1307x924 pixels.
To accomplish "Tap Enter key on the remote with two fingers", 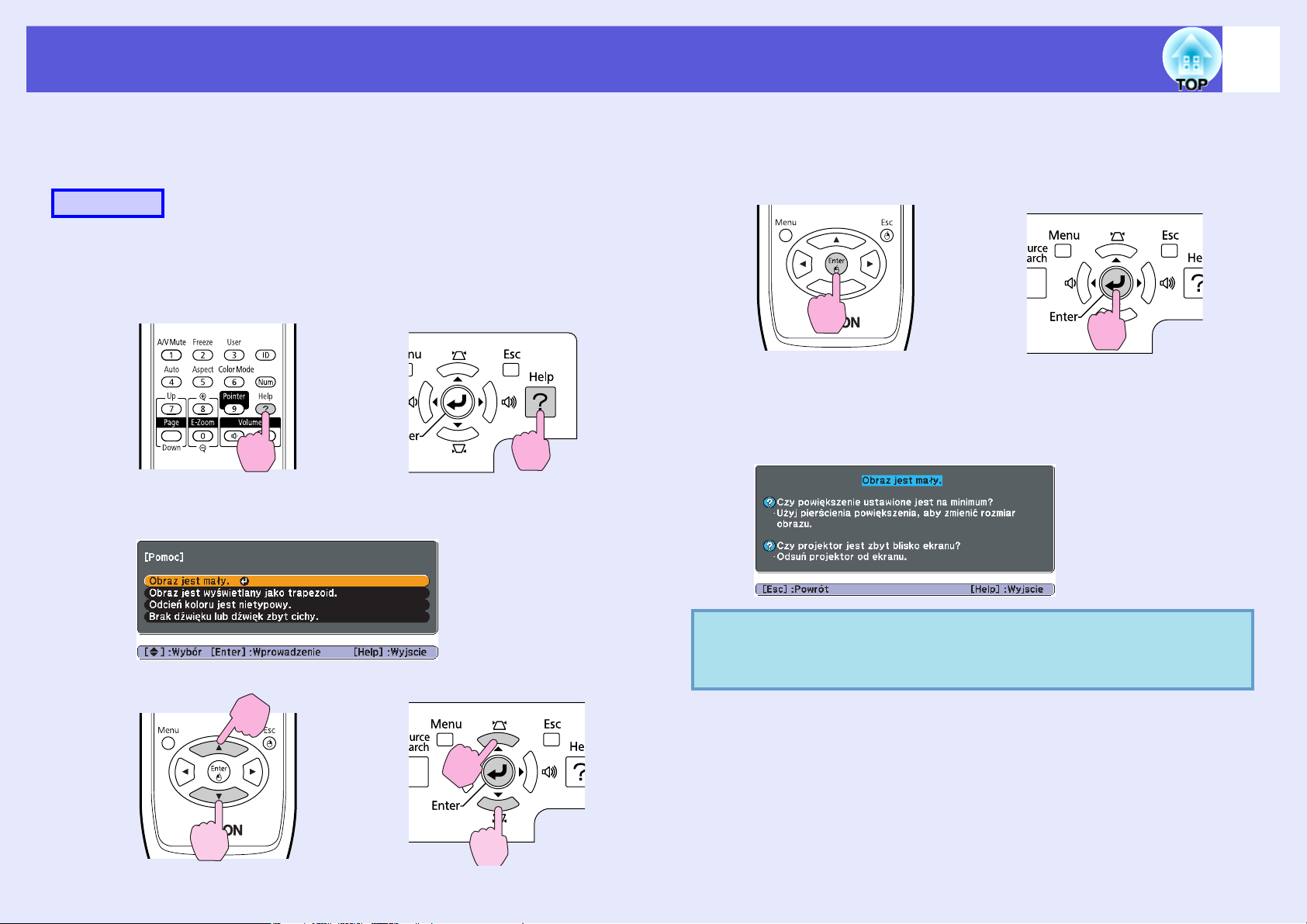I will (219, 772).
